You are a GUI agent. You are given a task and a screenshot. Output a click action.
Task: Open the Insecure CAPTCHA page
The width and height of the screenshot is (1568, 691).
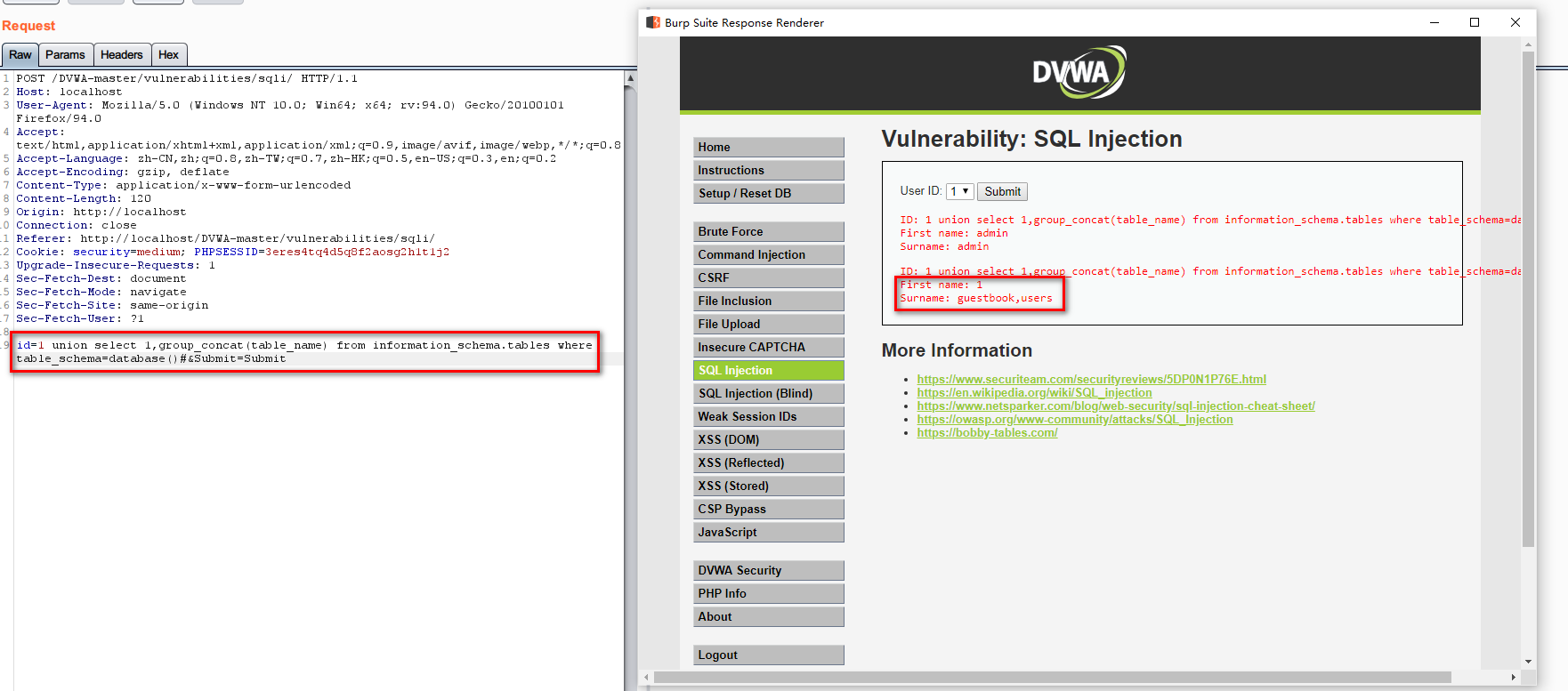[x=769, y=348]
